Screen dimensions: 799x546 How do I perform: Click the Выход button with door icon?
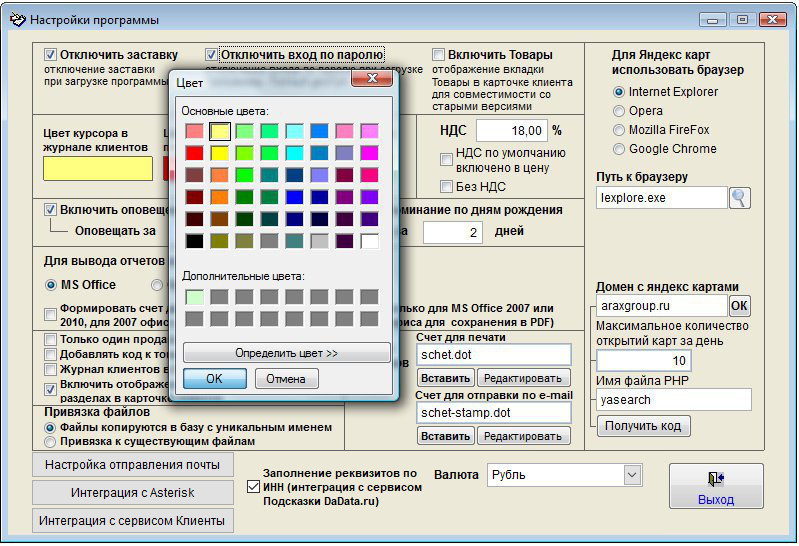click(x=716, y=486)
